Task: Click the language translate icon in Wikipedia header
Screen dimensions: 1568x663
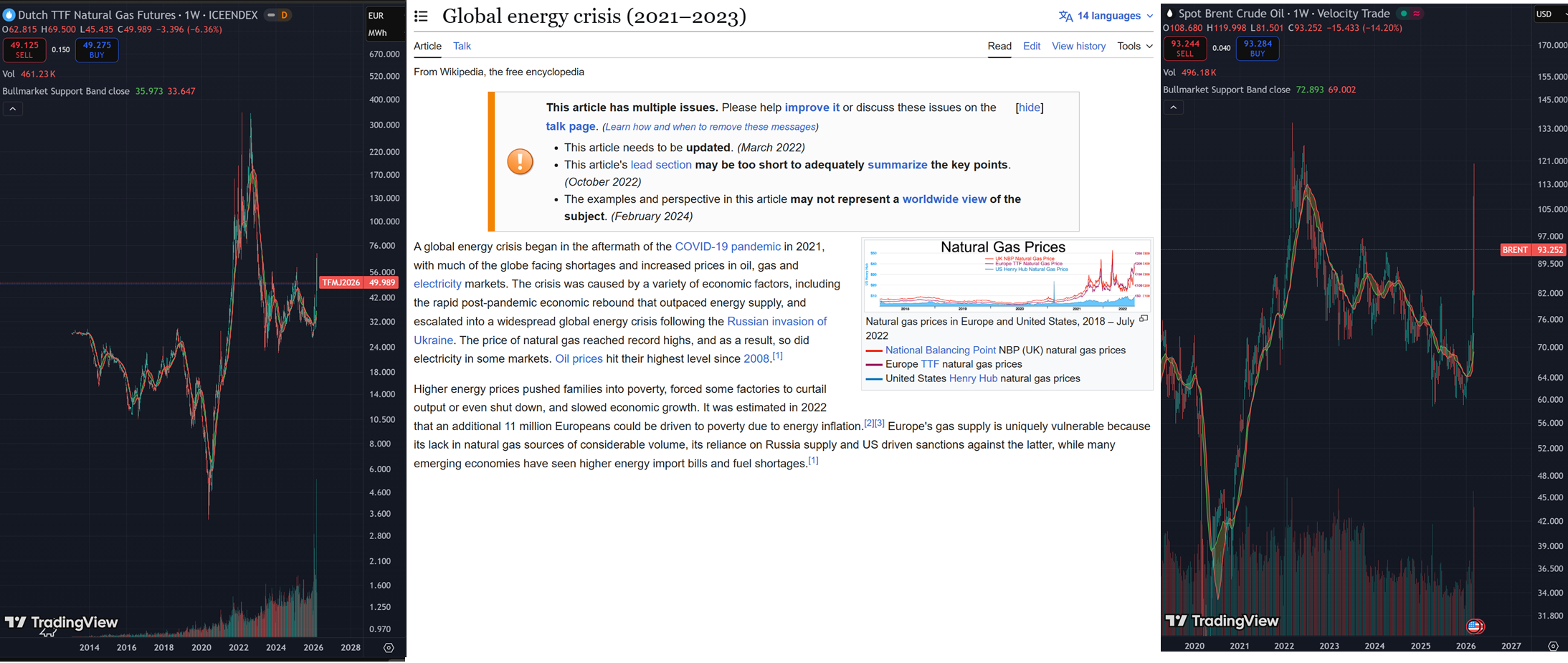Action: 1066,16
